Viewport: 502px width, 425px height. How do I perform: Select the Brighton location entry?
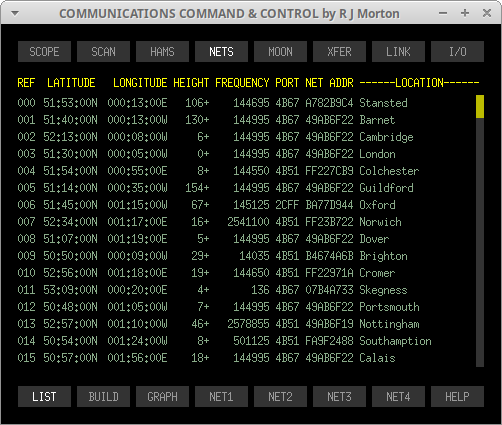(x=383, y=256)
